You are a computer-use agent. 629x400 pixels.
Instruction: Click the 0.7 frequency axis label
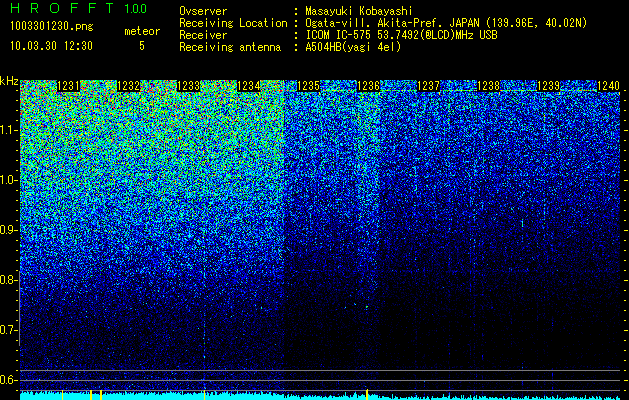8,330
